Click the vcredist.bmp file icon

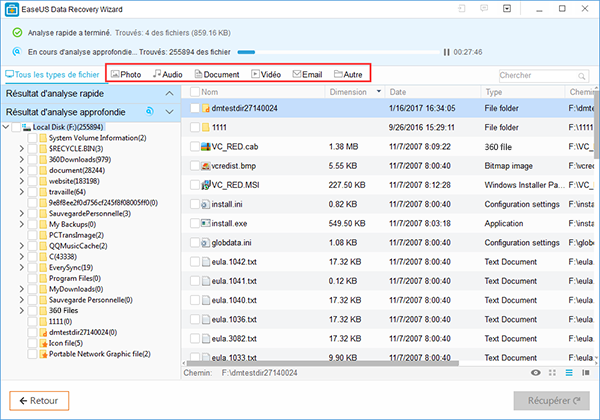pos(206,166)
